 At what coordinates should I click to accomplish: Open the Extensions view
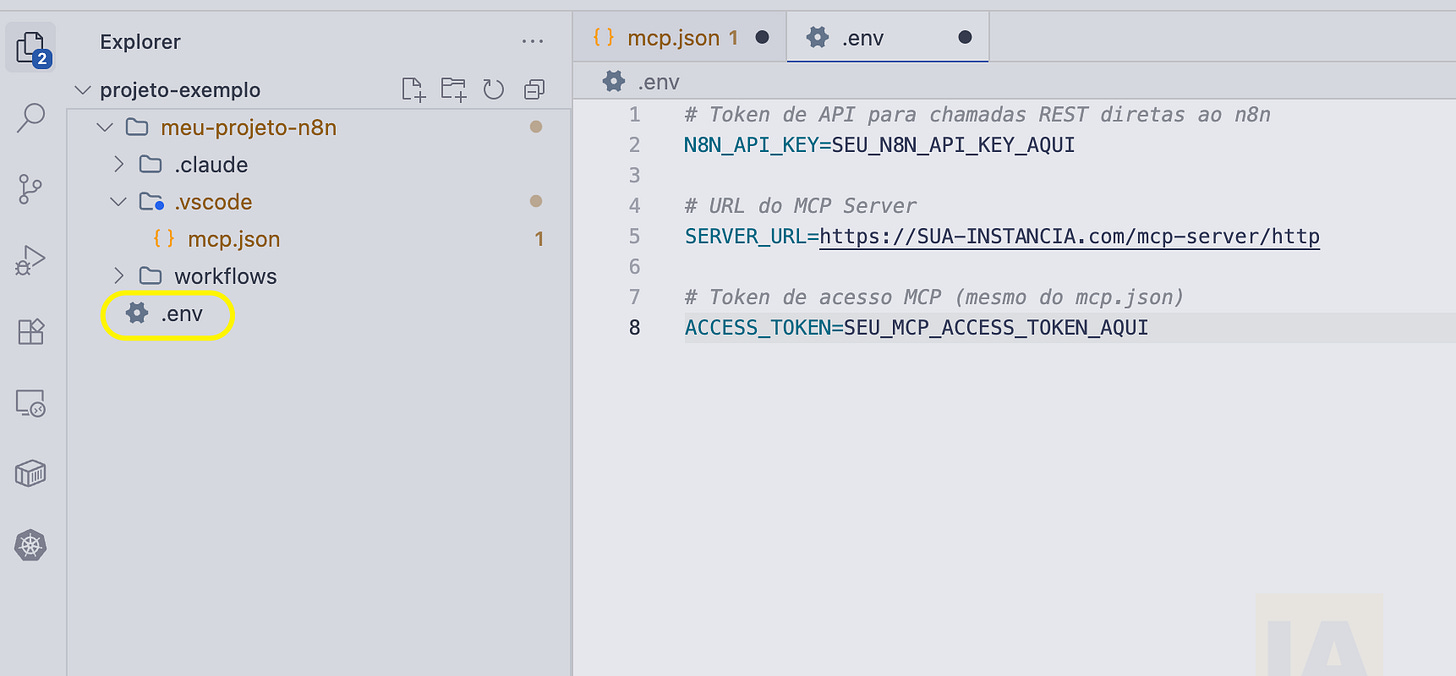pyautogui.click(x=31, y=331)
